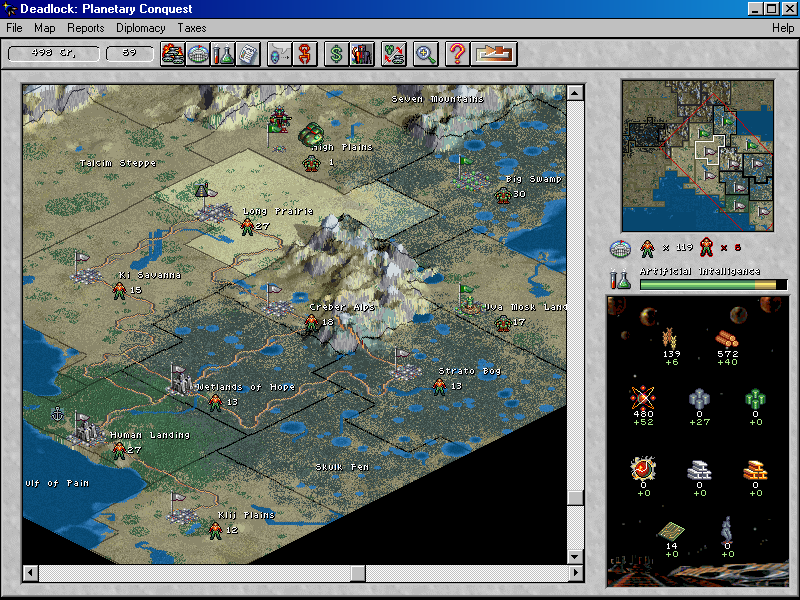
Task: Click the vertical scrollbar up arrow
Action: [x=575, y=93]
